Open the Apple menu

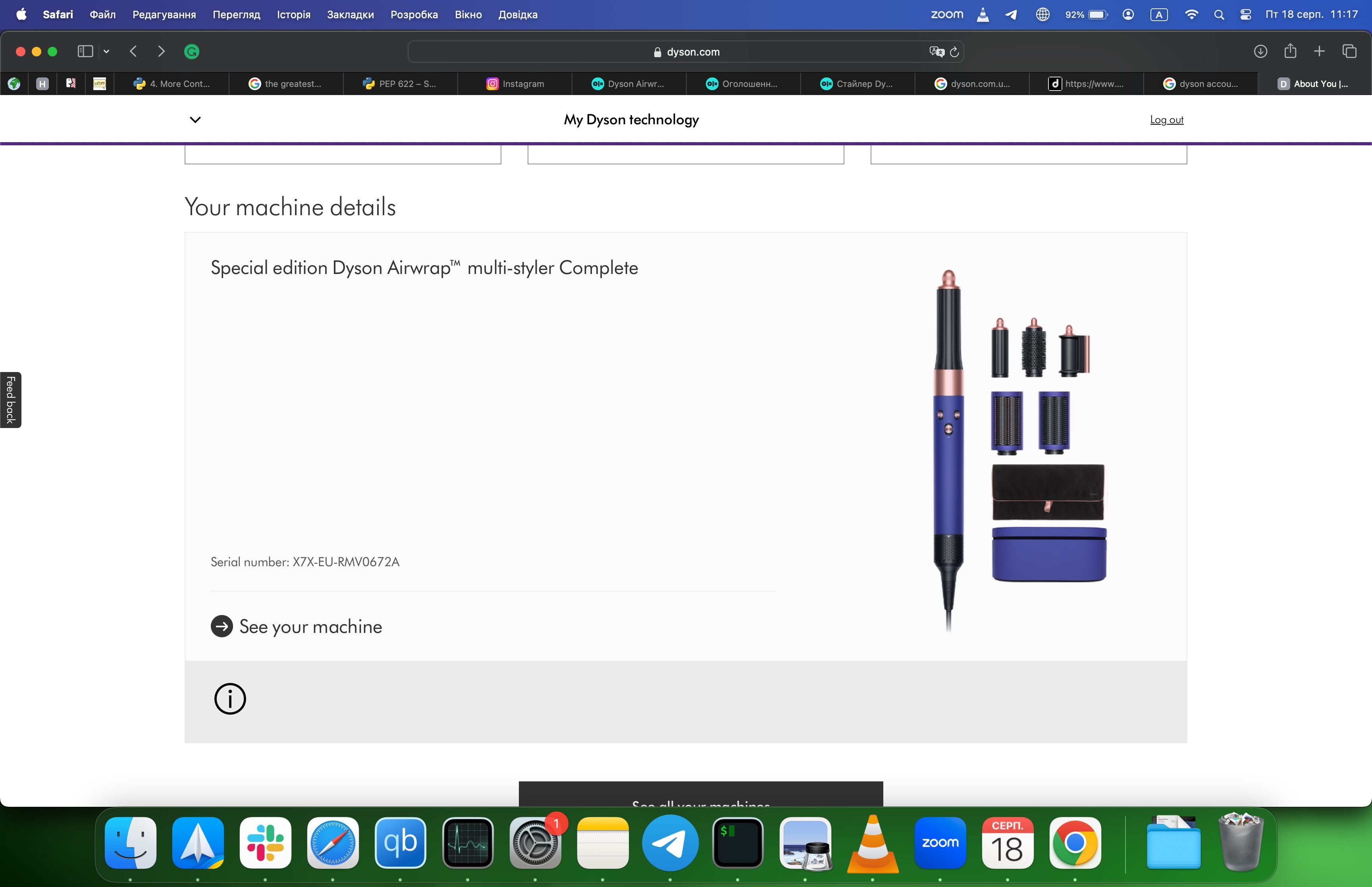pos(21,14)
